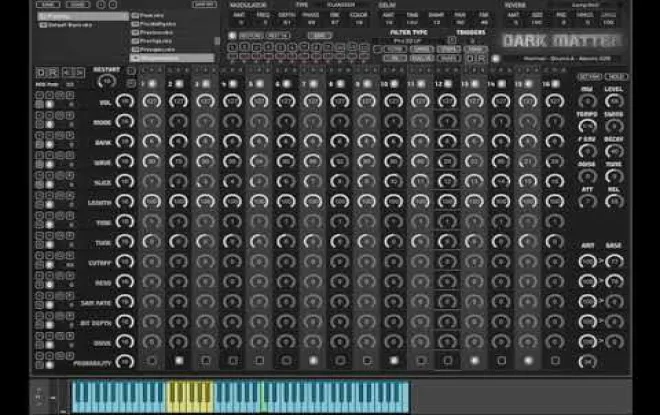The width and height of the screenshot is (660, 415).
Task: Click the TEMPO knob
Action: (587, 126)
